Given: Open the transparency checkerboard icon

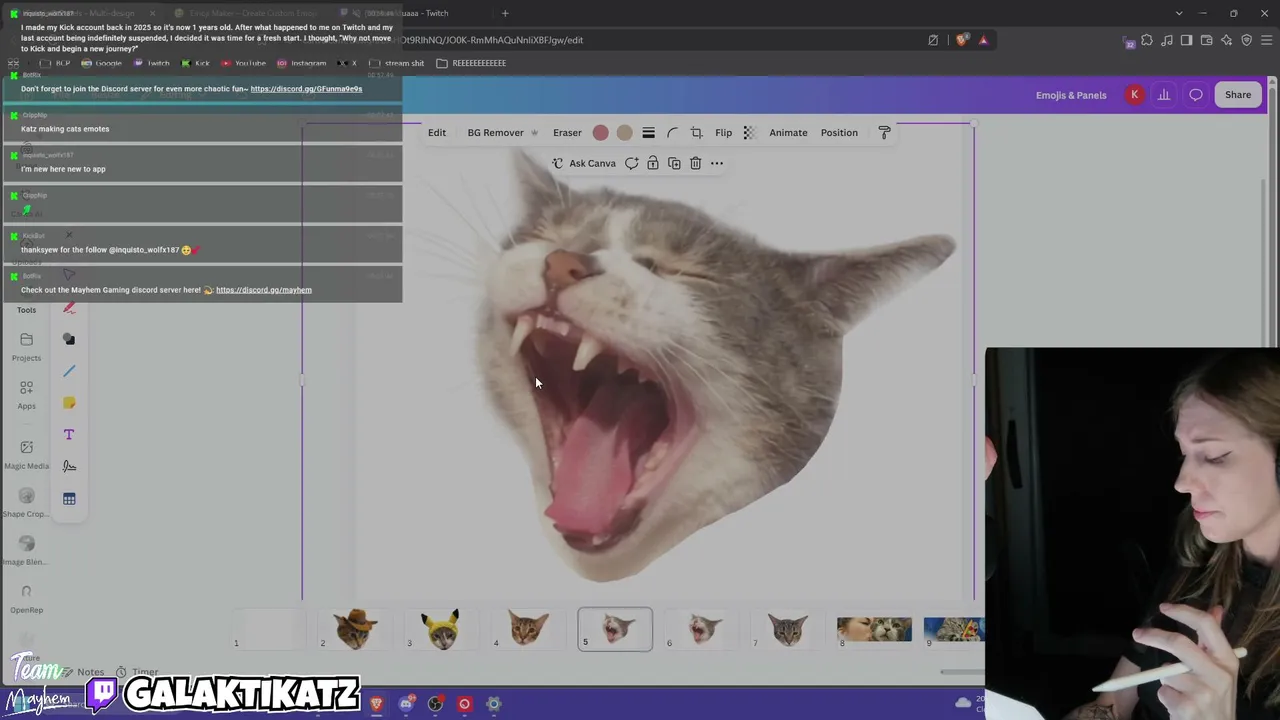Looking at the screenshot, I should click(x=749, y=133).
